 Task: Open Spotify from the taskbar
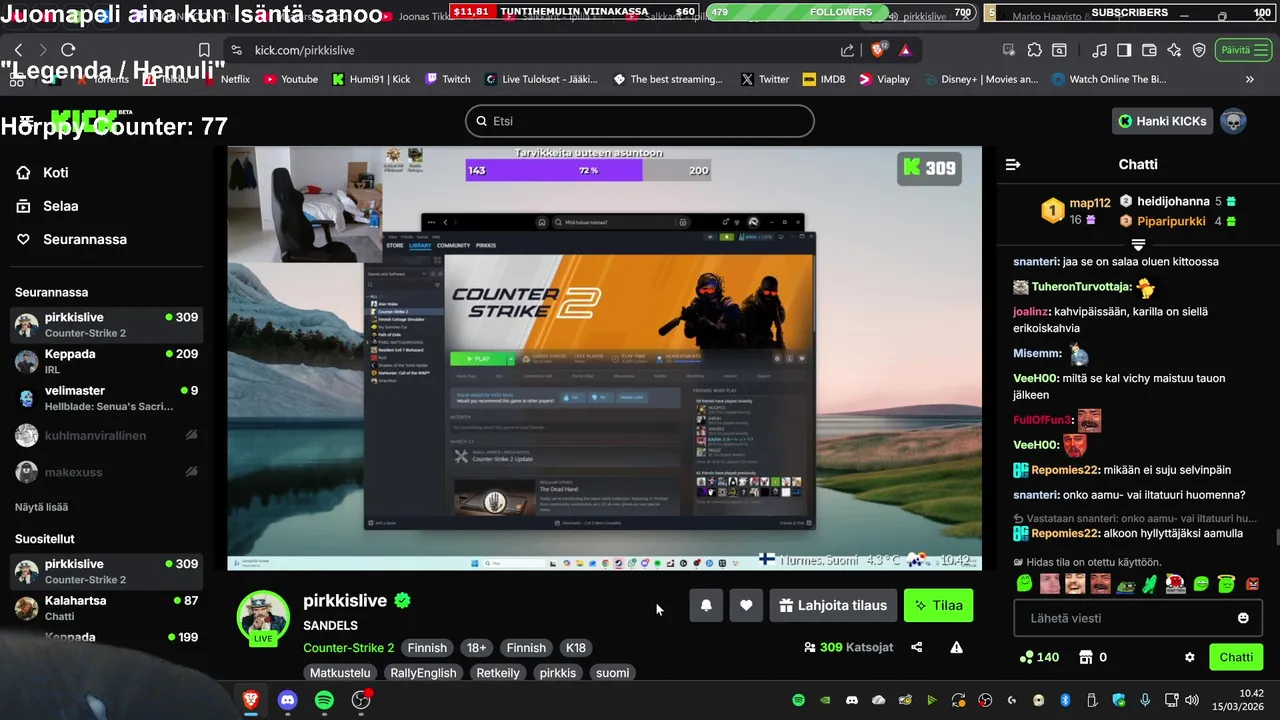(x=324, y=700)
